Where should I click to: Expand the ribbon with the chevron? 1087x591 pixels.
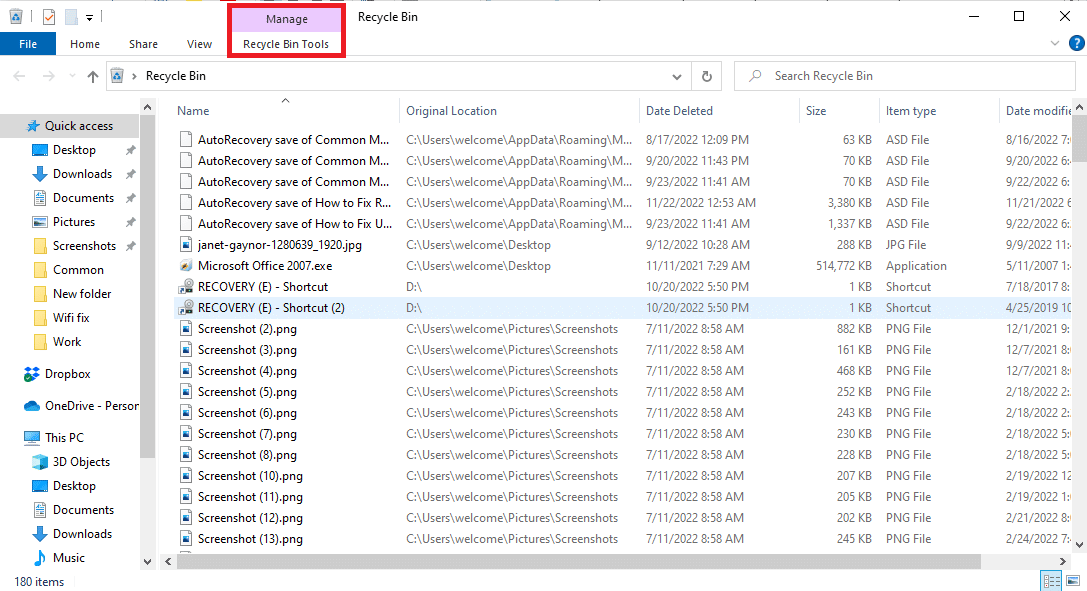[1055, 44]
